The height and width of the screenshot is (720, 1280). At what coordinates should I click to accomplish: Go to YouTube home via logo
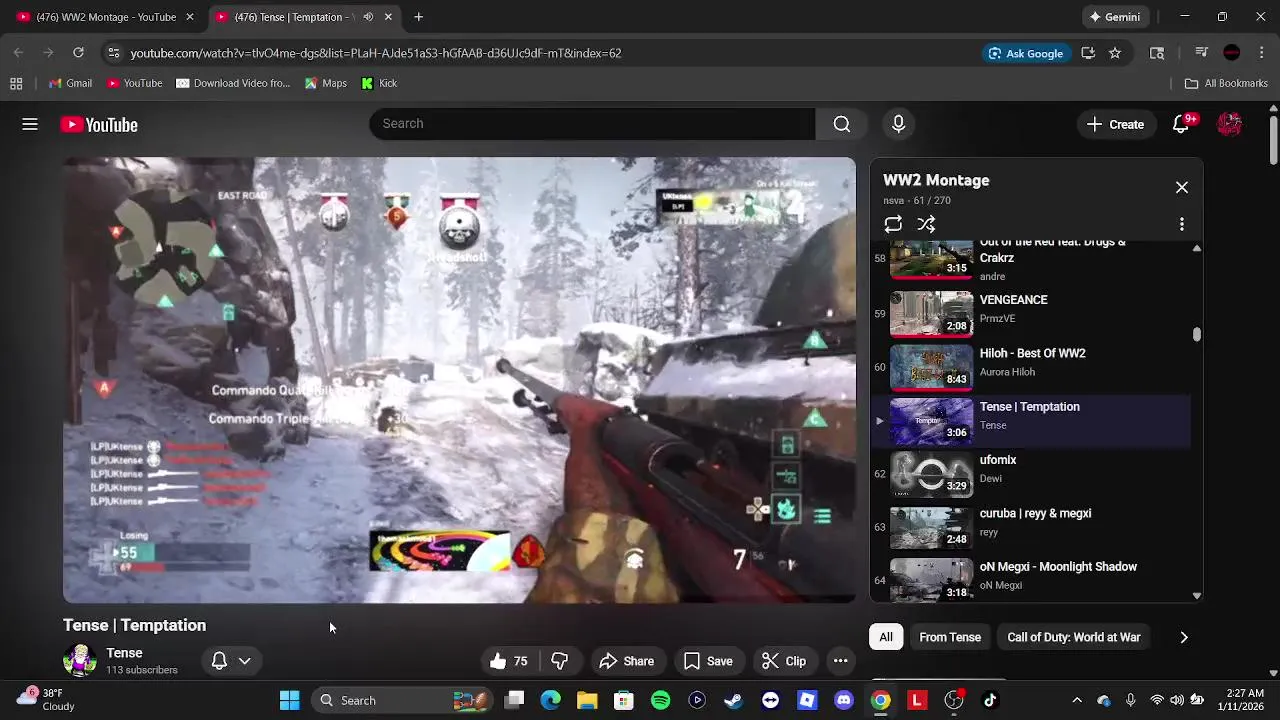click(99, 125)
